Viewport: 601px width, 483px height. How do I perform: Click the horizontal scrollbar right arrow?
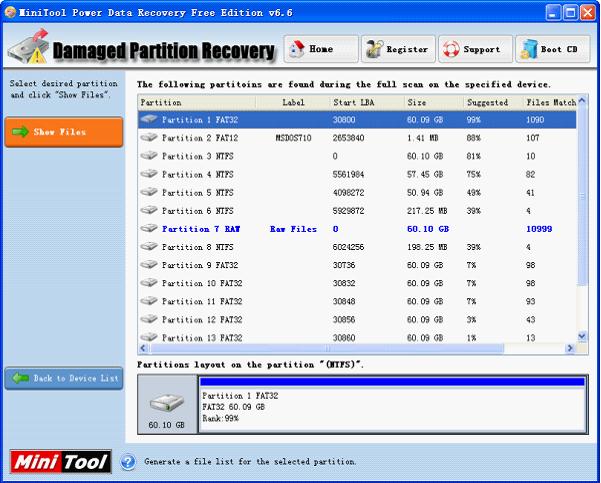pos(570,348)
